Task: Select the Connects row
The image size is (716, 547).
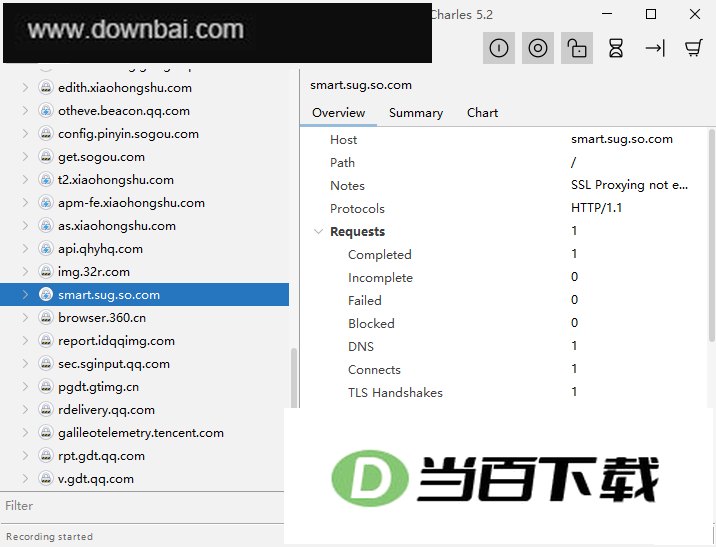Action: (505, 369)
